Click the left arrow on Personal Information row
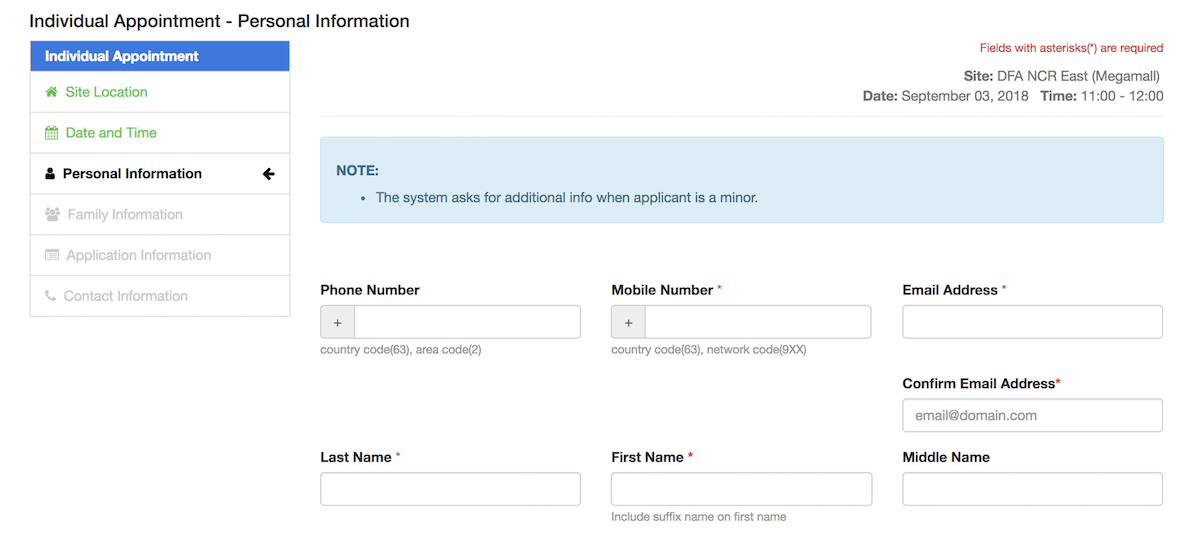Screen dimensions: 1200x541 [x=268, y=174]
